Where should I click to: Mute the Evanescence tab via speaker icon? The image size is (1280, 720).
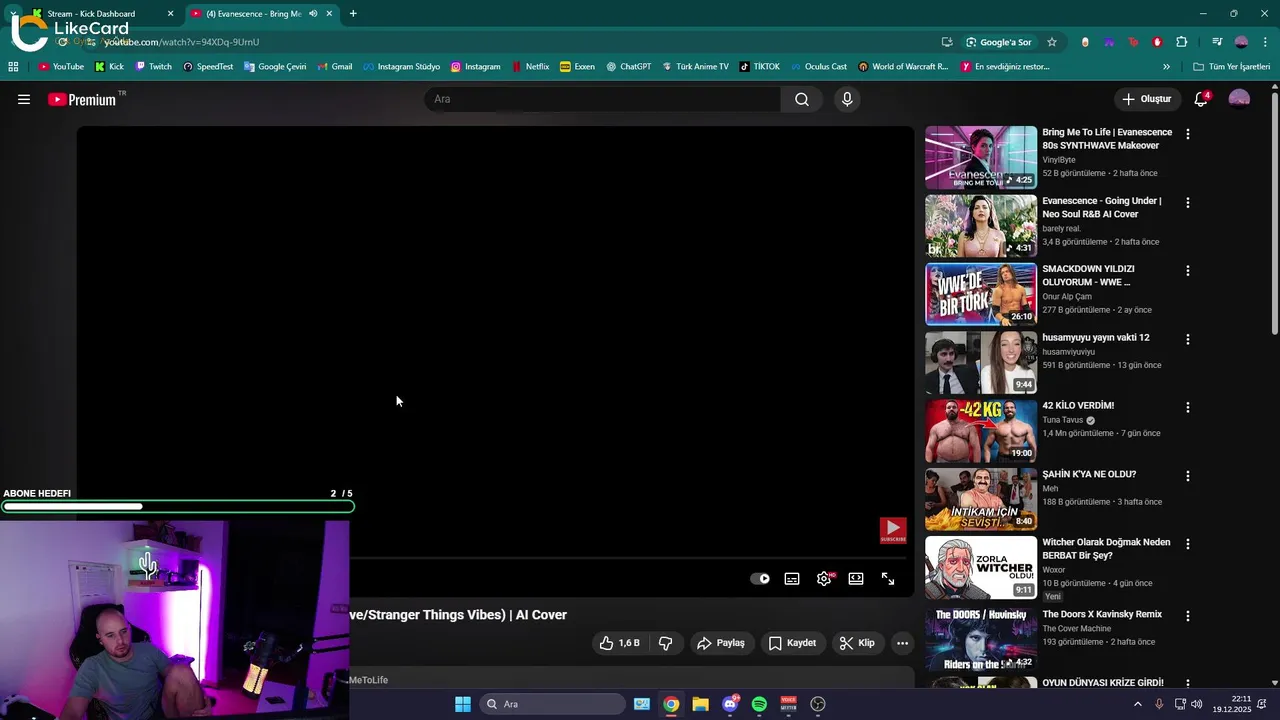pos(313,14)
